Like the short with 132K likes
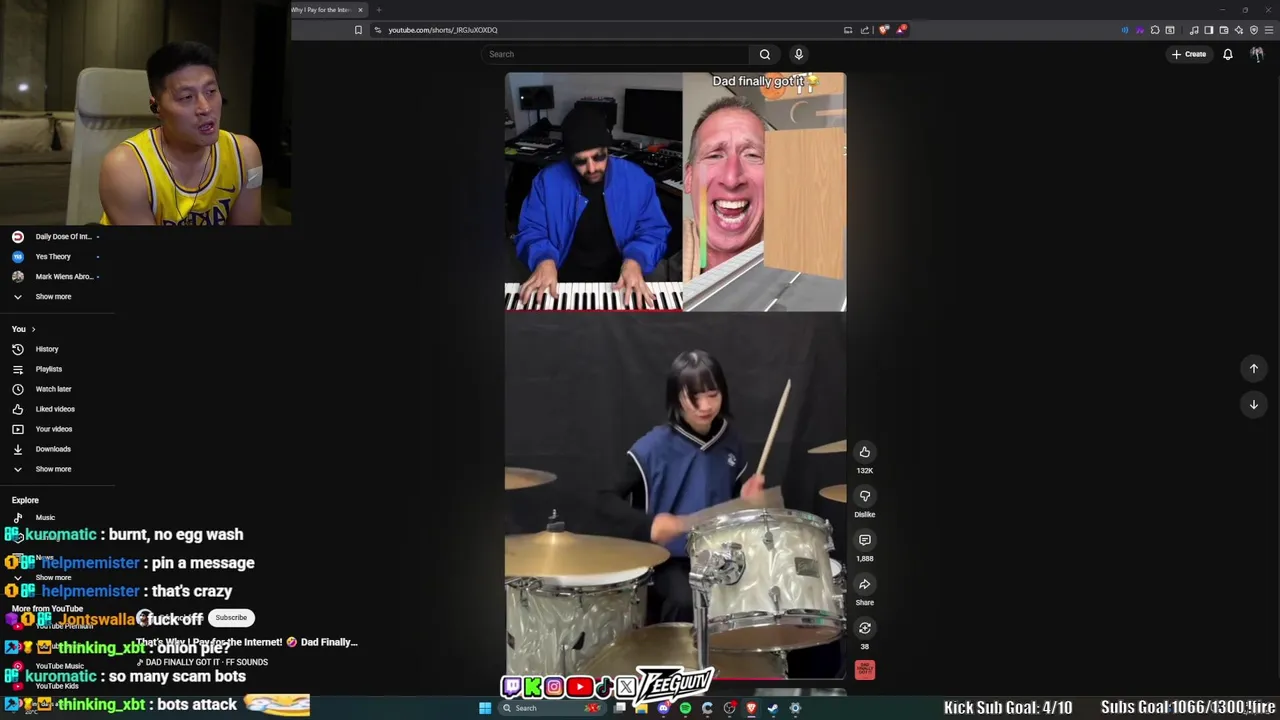The image size is (1280, 720). pos(865,452)
